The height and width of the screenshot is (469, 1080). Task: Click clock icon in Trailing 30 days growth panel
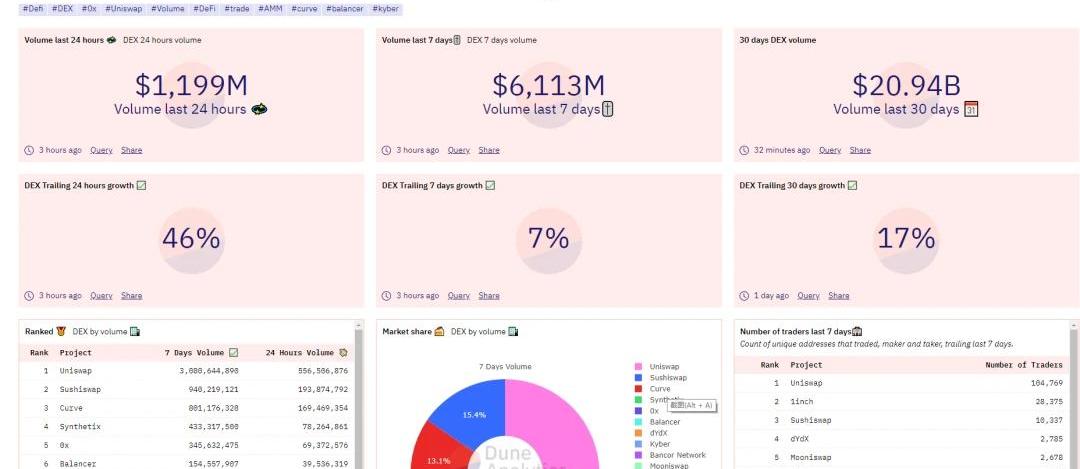[744, 296]
